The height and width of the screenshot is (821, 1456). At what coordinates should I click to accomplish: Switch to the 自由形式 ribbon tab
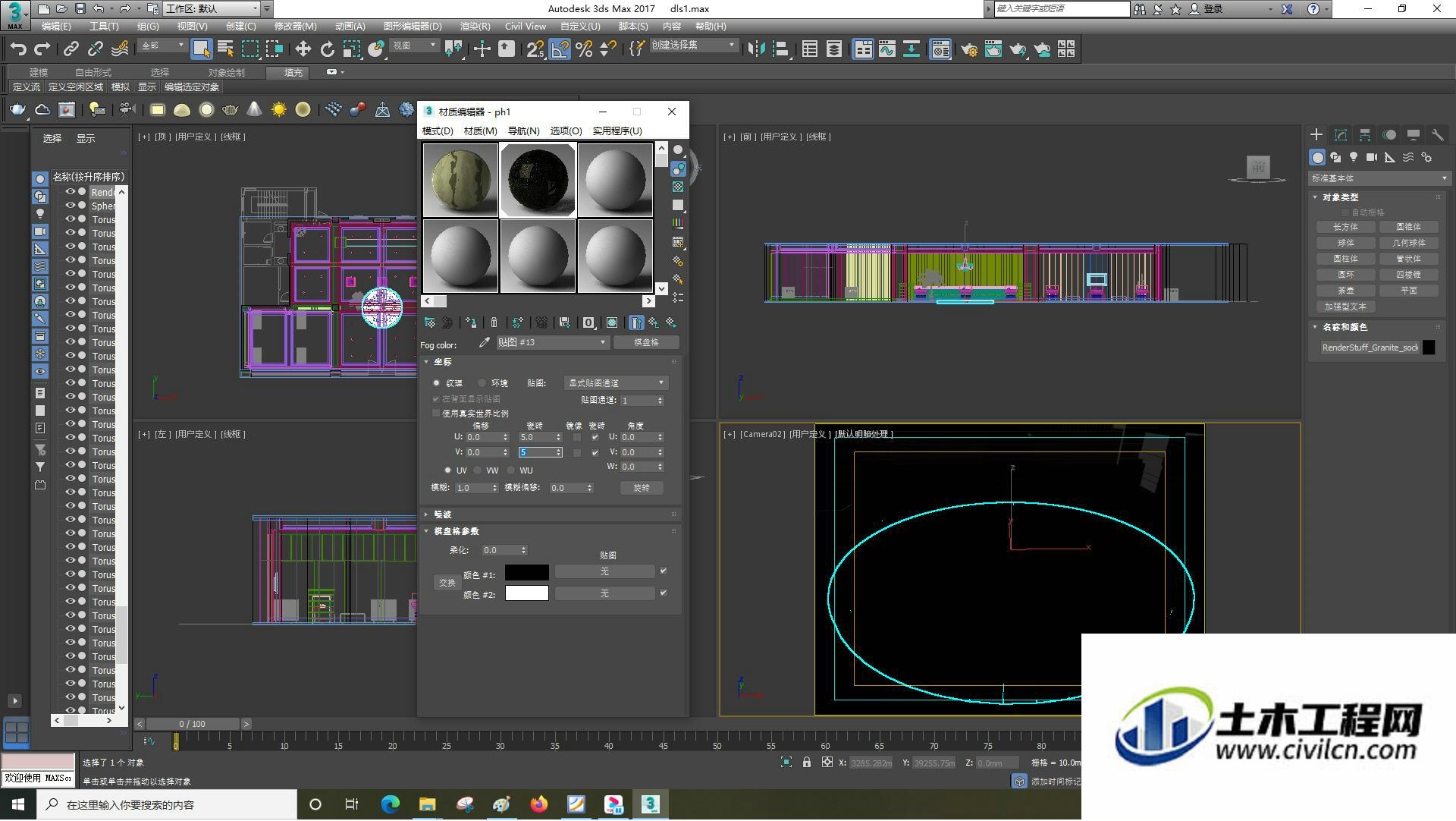pos(93,73)
